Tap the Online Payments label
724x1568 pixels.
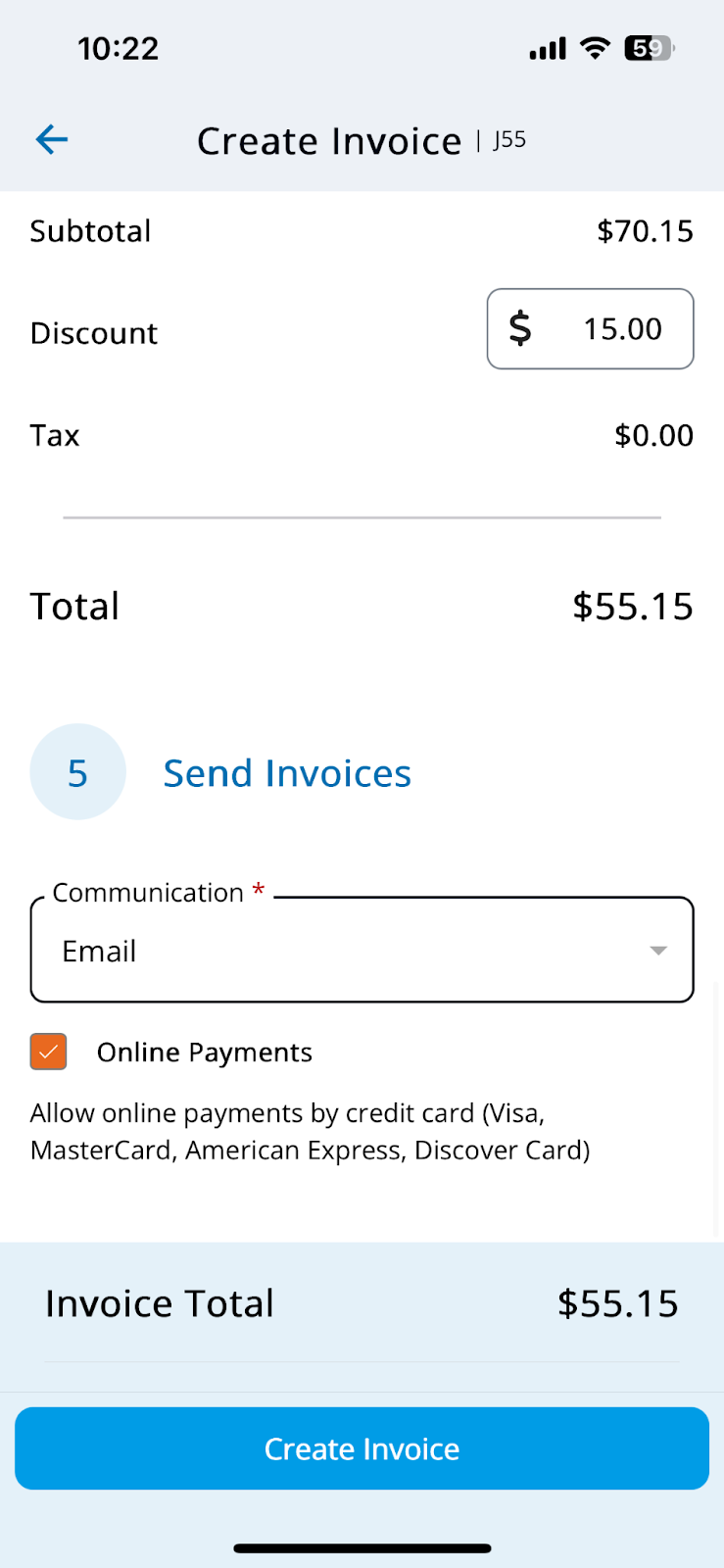(x=205, y=1053)
